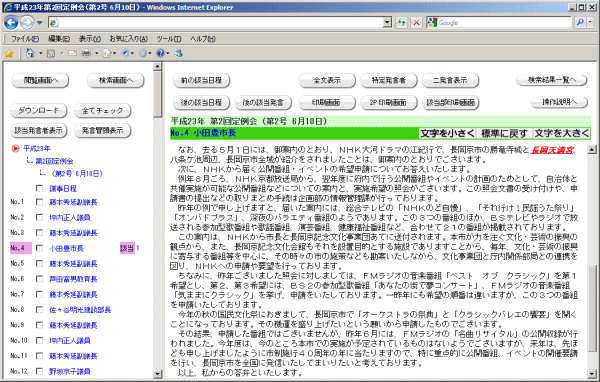Viewport: 600px width, 382px height.
Task: Click the Print toolbar icon
Action: click(x=86, y=53)
